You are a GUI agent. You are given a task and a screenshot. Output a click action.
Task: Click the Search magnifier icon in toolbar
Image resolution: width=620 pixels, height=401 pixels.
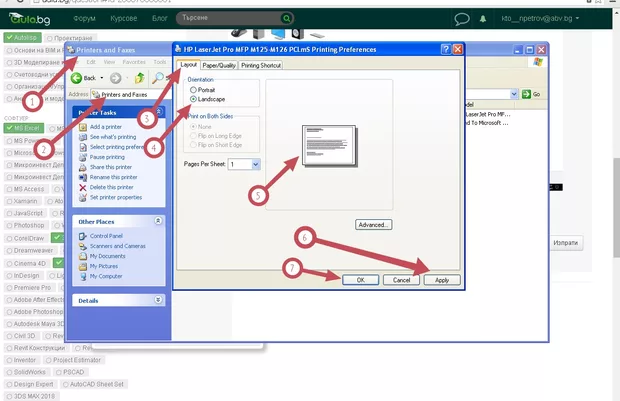(x=158, y=78)
